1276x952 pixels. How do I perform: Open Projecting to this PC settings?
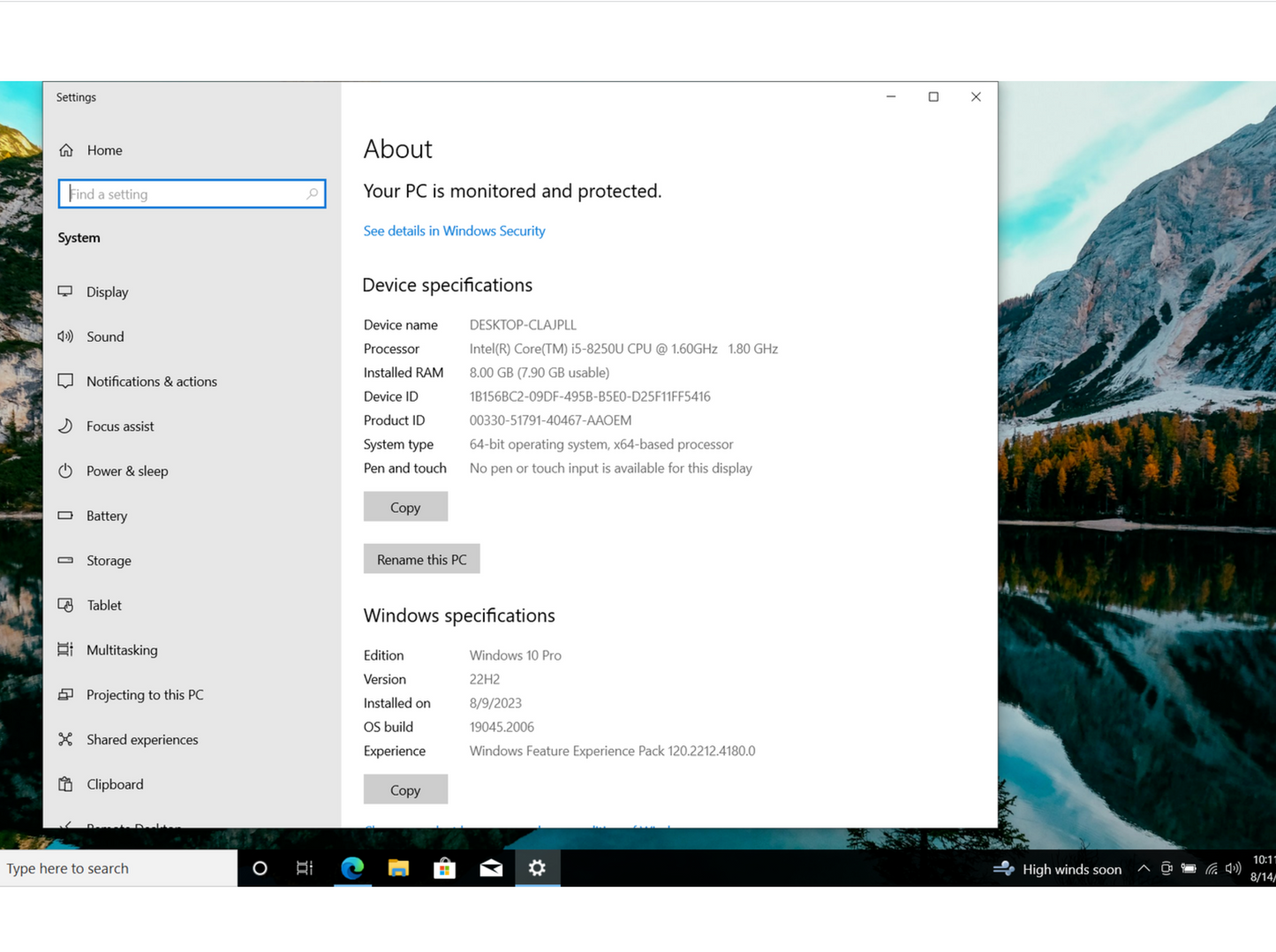point(145,695)
